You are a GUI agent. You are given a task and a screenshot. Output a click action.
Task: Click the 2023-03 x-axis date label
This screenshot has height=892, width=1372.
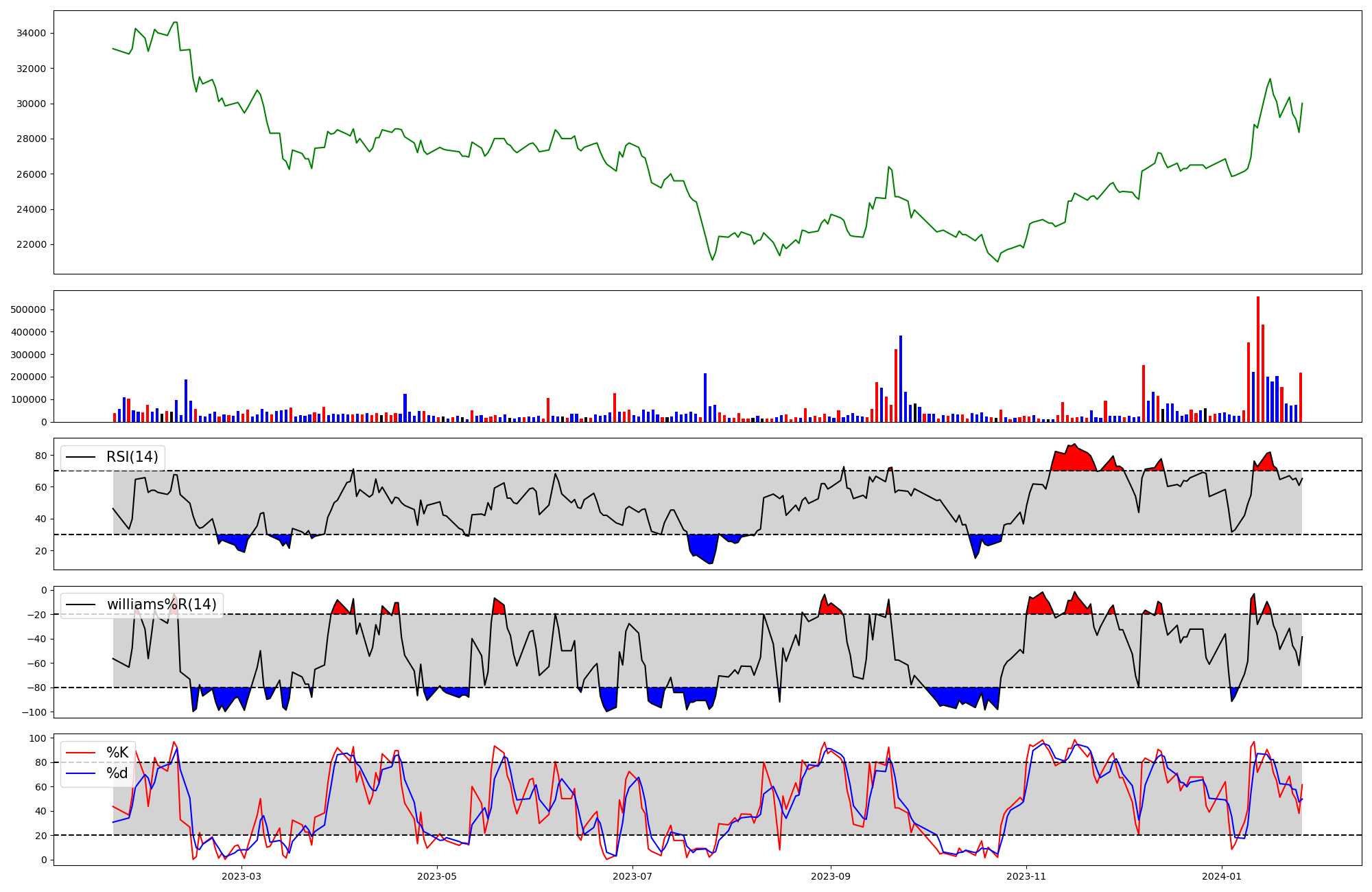(x=241, y=876)
